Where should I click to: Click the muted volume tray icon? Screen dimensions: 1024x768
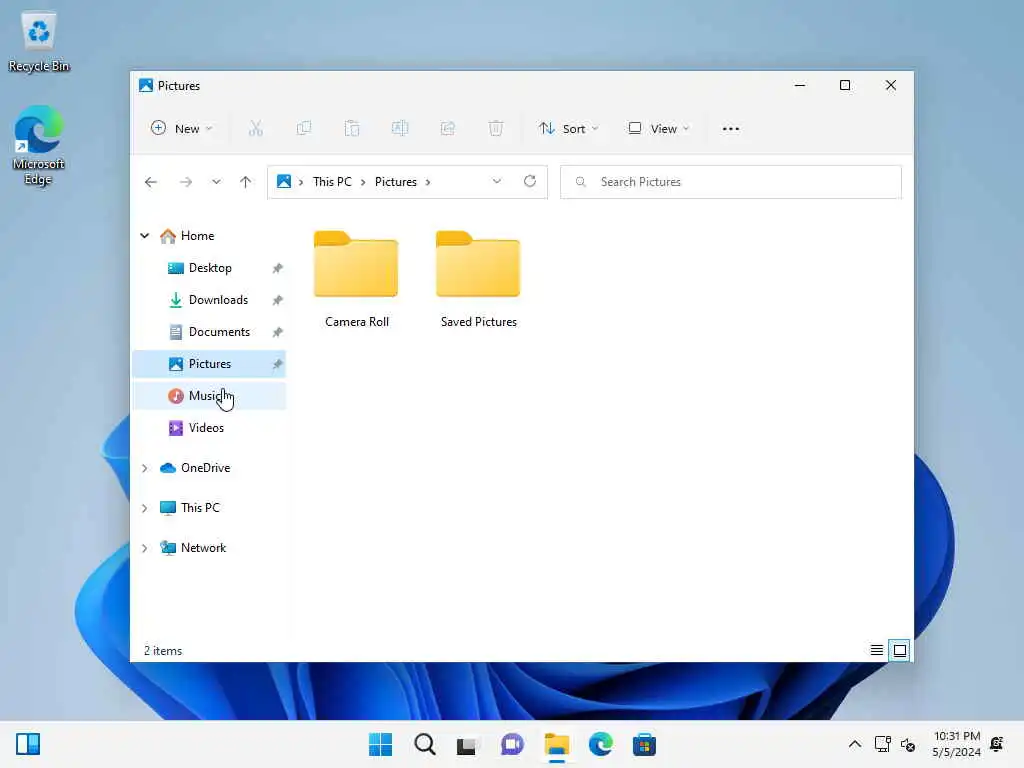click(x=908, y=744)
